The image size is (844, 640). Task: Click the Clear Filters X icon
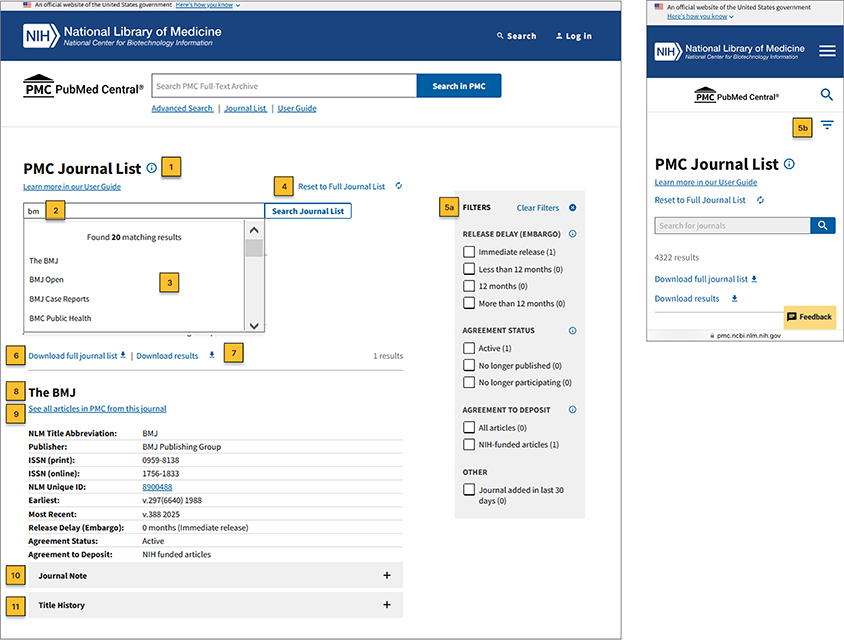click(x=573, y=207)
